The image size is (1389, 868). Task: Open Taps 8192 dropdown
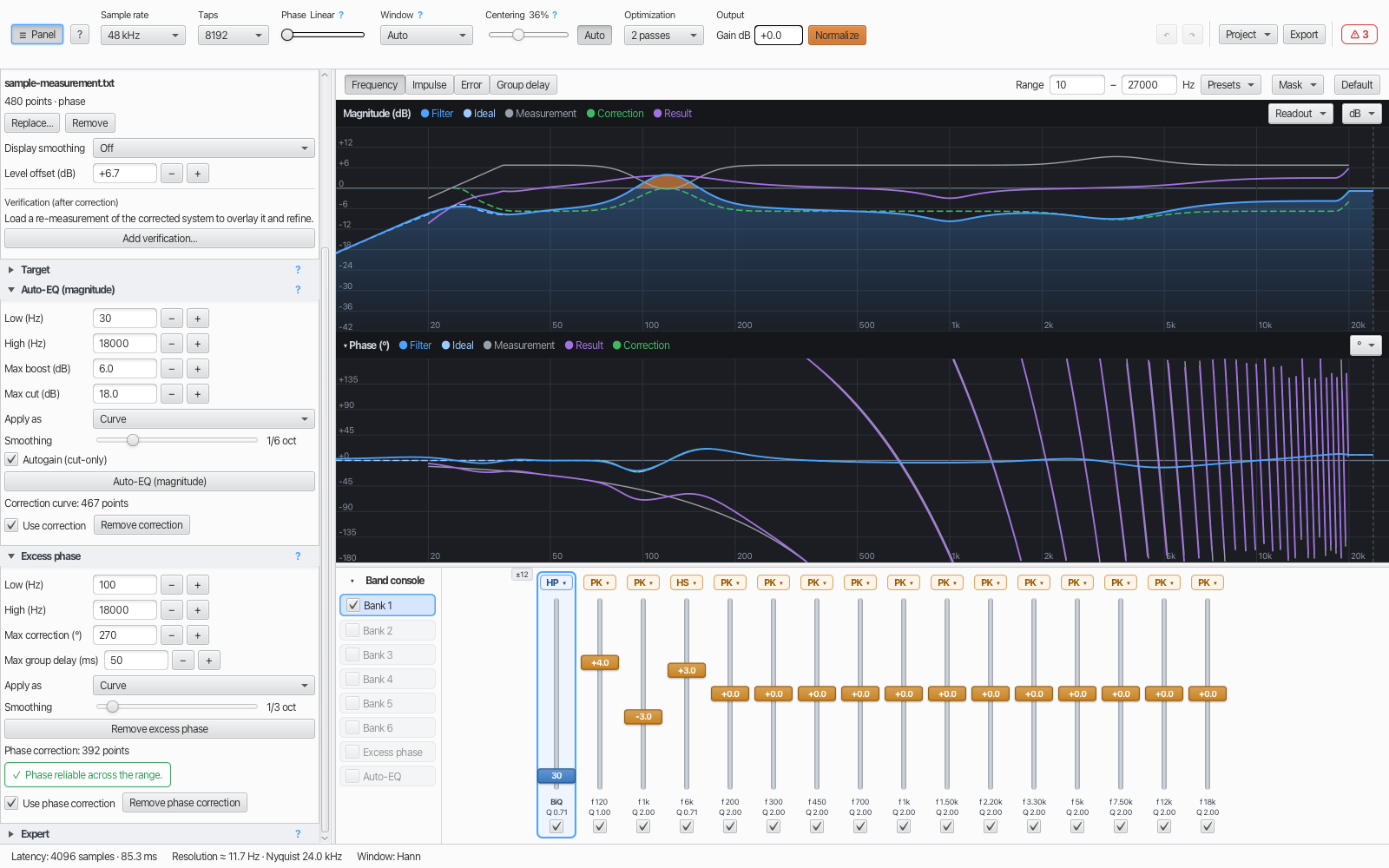pyautogui.click(x=234, y=36)
